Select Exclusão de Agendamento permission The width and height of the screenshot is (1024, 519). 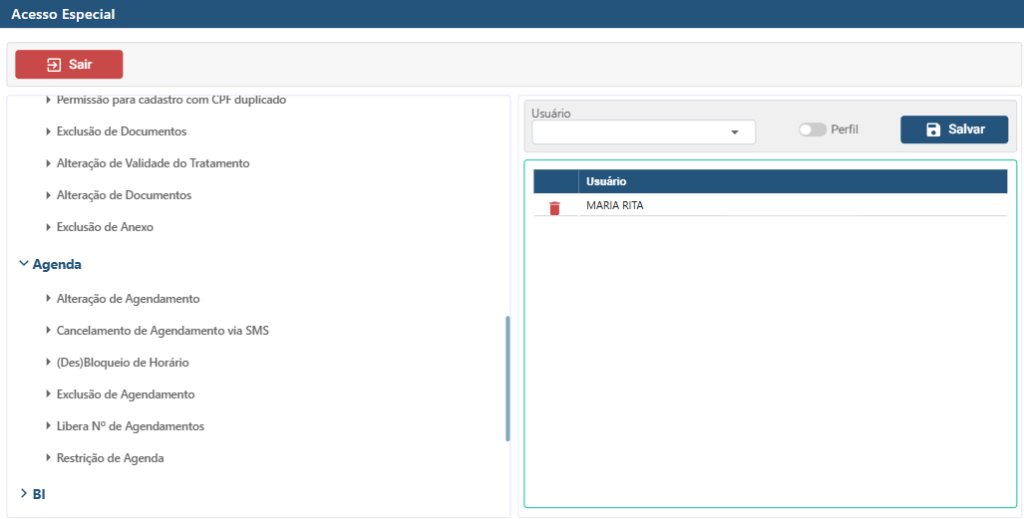pos(125,395)
